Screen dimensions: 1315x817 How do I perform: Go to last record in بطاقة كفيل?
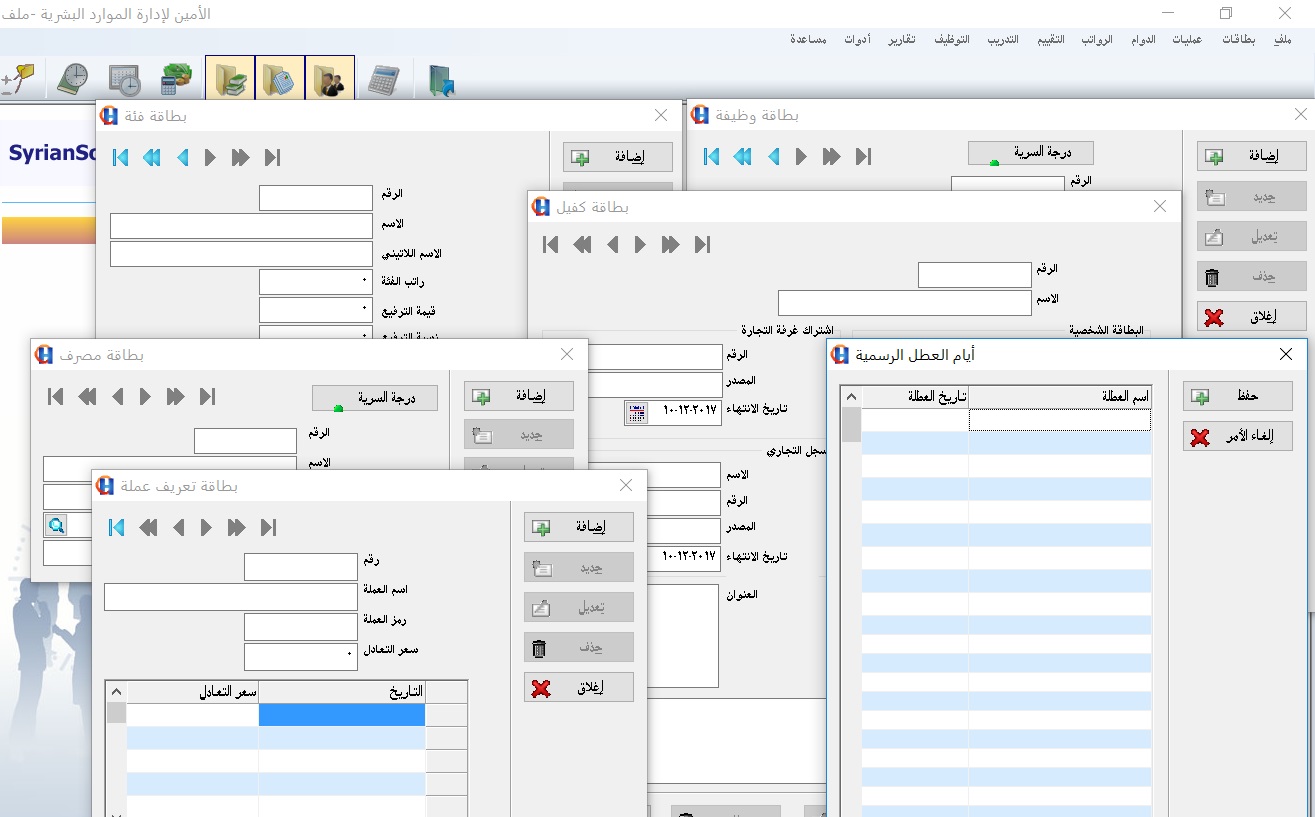tap(702, 244)
